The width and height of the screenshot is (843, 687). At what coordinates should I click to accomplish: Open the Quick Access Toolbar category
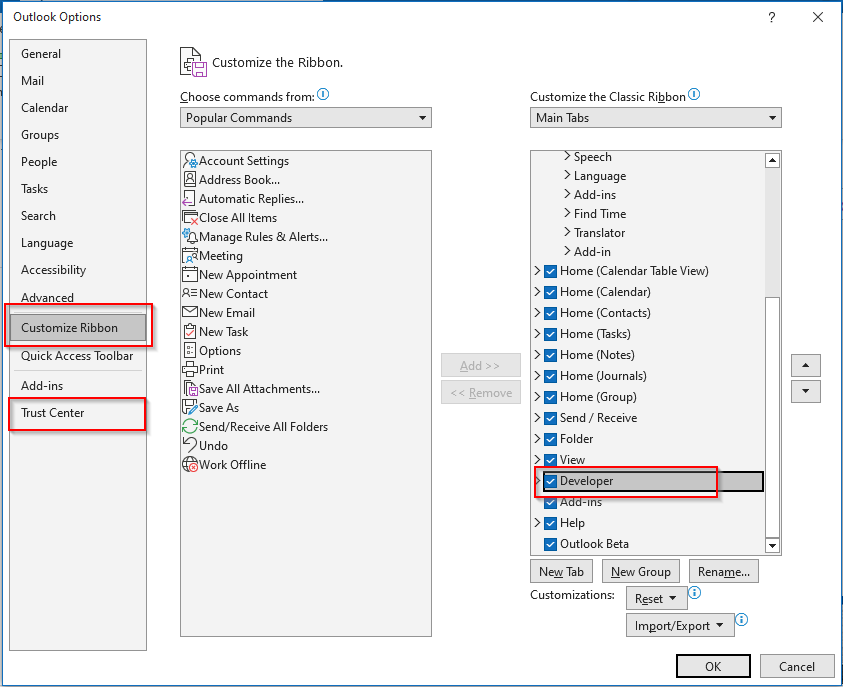pos(77,356)
